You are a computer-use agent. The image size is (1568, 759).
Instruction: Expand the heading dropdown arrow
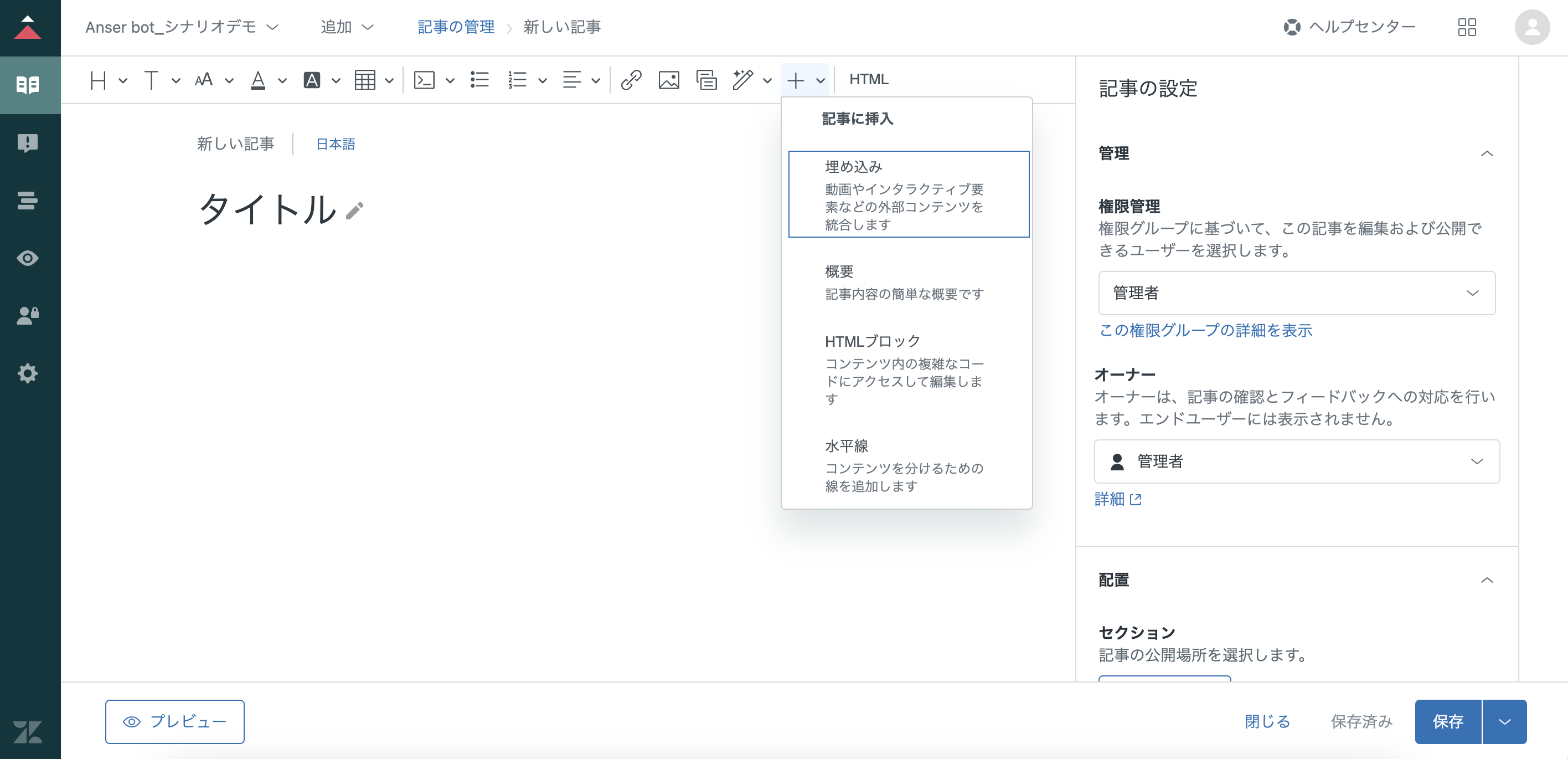123,80
